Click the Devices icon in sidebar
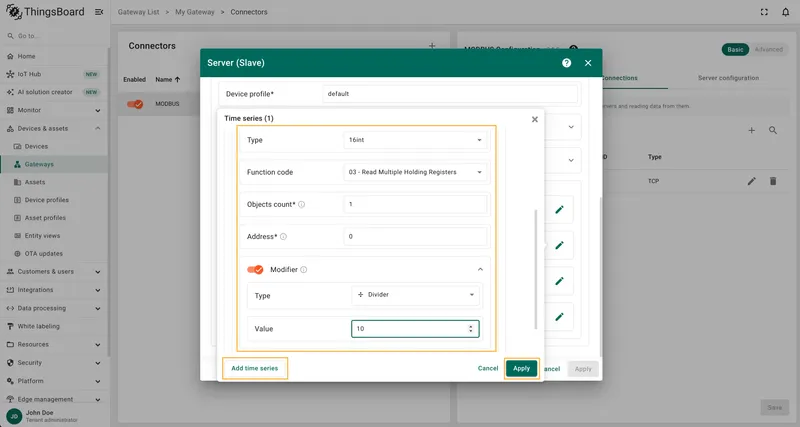This screenshot has width=800, height=427. tap(17, 146)
